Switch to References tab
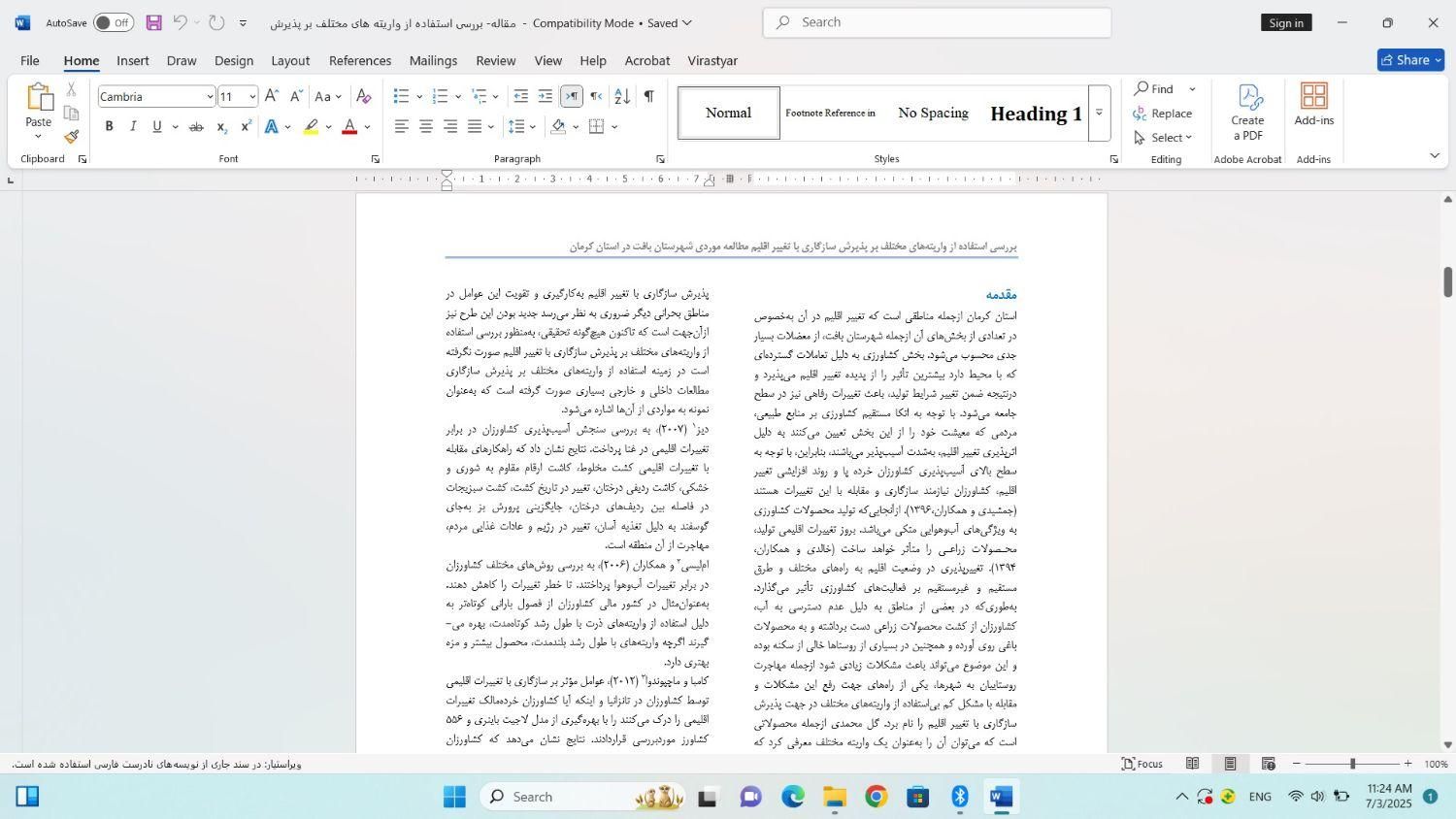Screen dimensions: 1456x819 (360, 60)
